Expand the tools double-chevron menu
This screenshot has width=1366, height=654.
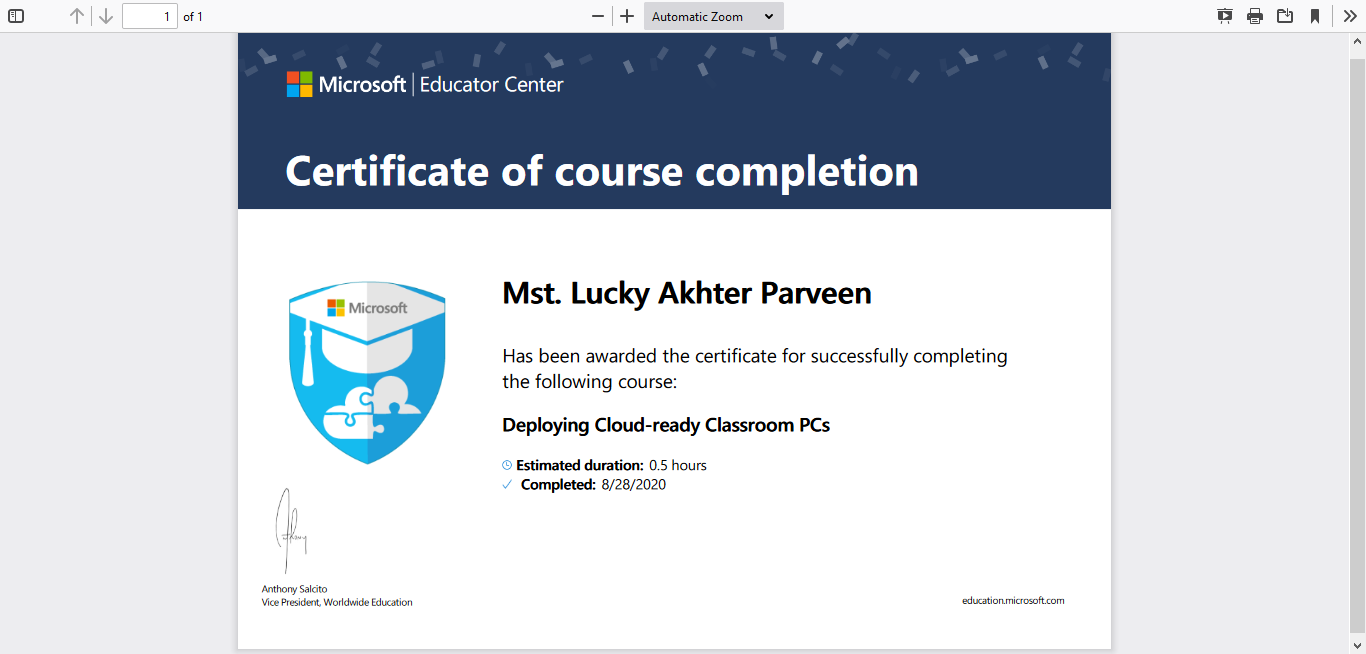[1350, 16]
